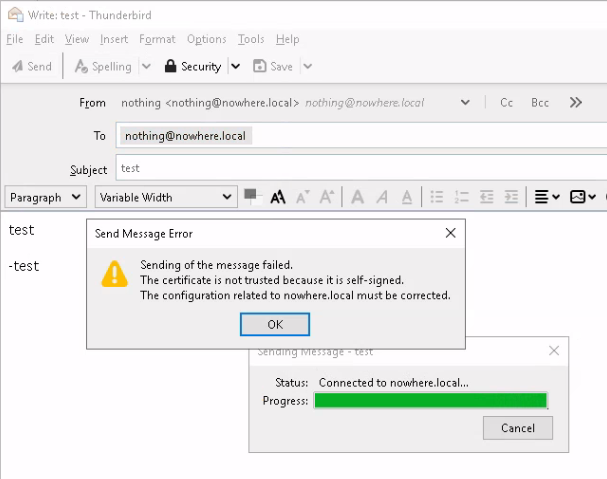This screenshot has width=607, height=479.
Task: Open the Insert menu
Action: (114, 39)
